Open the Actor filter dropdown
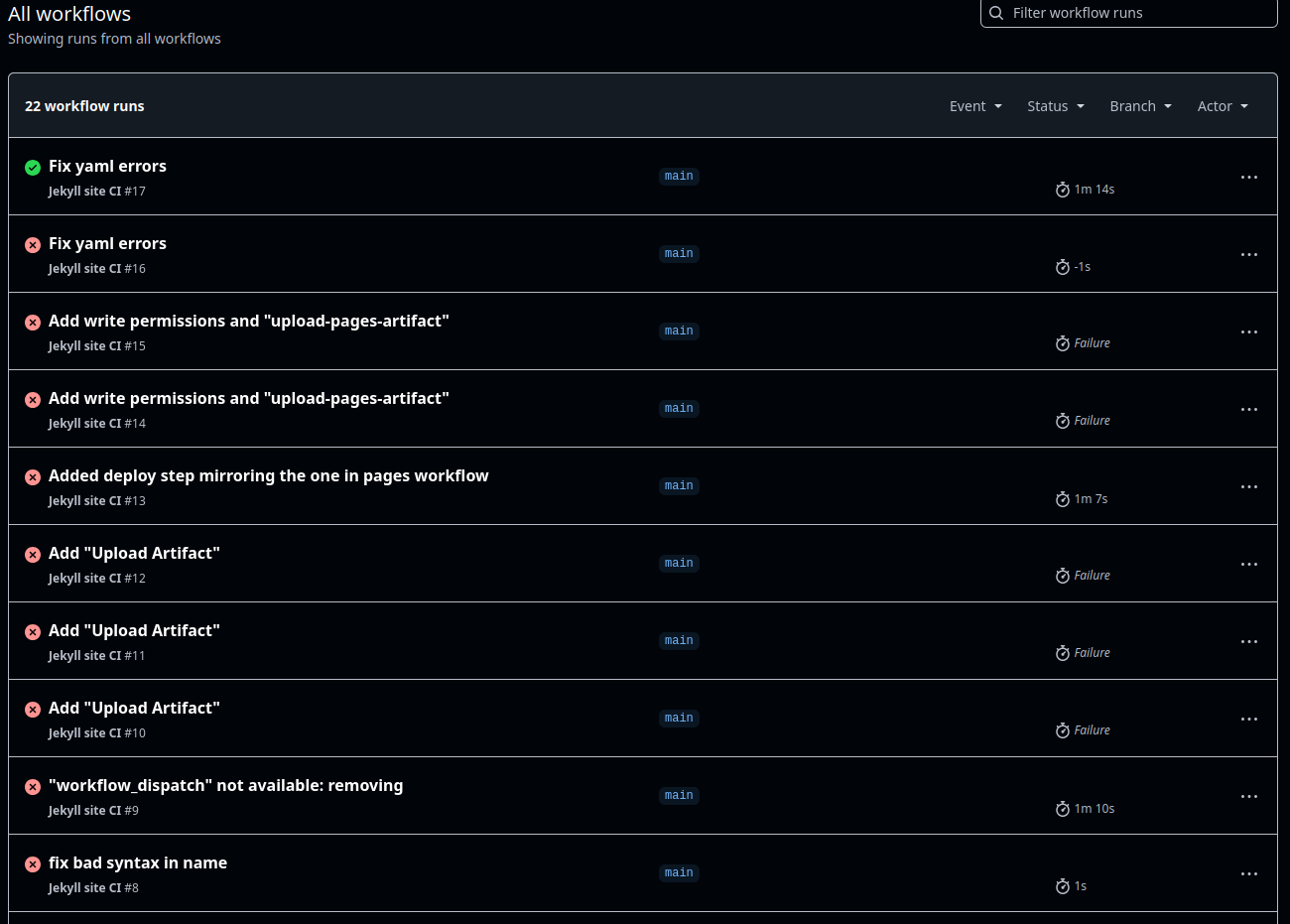This screenshot has height=924, width=1290. click(x=1222, y=105)
